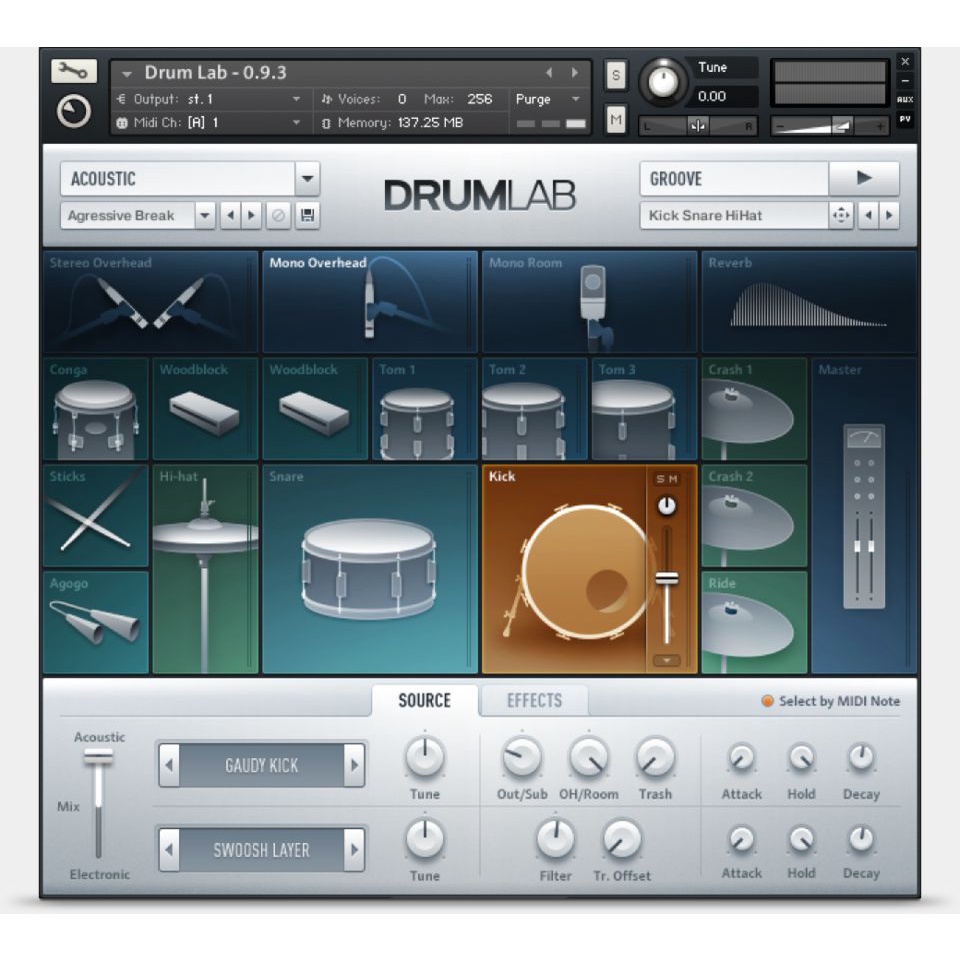
Task: Select the Mono Overhead microphone cell
Action: (370, 301)
